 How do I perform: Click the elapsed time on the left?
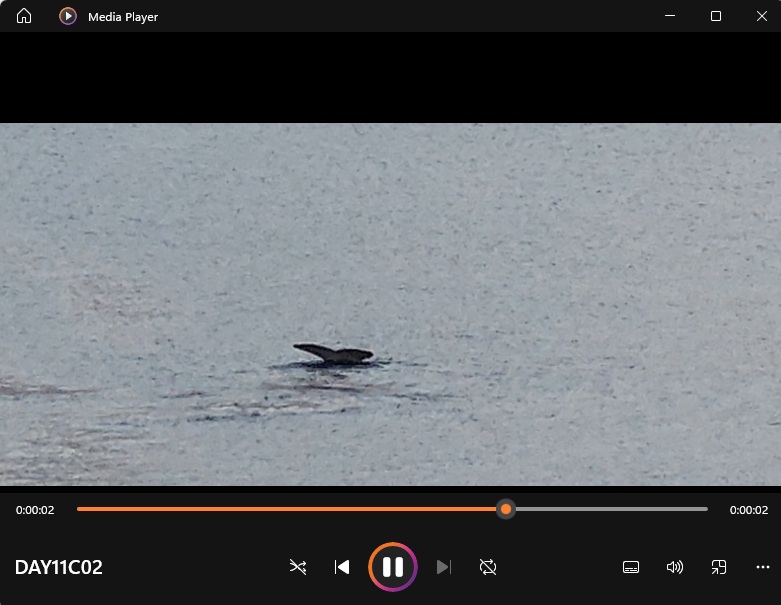(35, 510)
